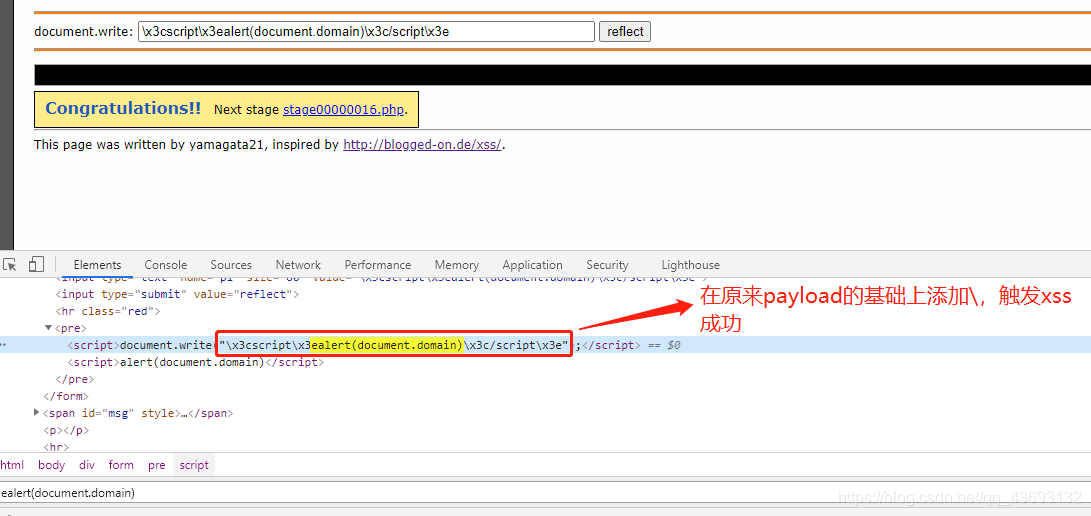Visit the blogged-on.de/xss link
The height and width of the screenshot is (516, 1091).
pyautogui.click(x=422, y=145)
